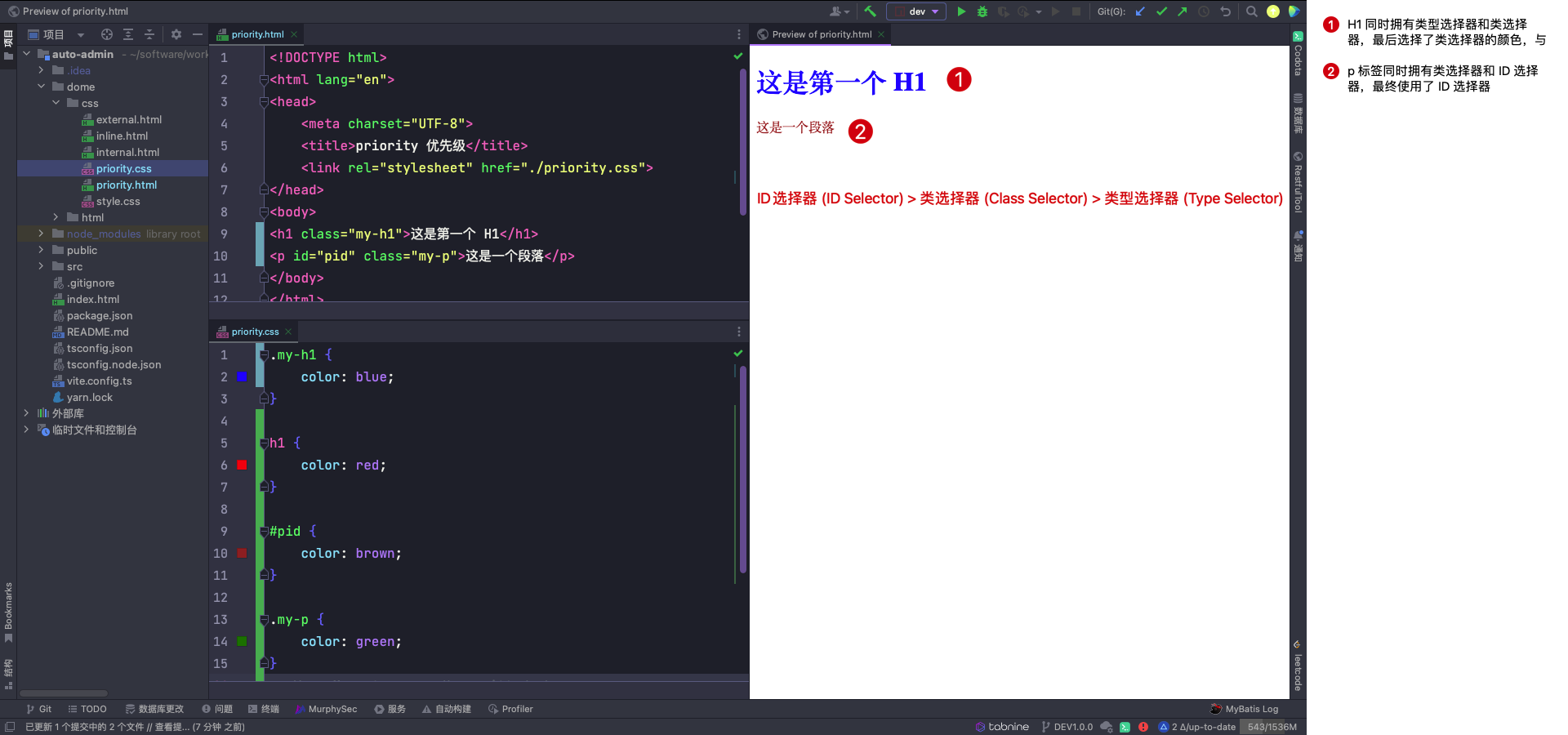Viewport: 1568px width, 735px height.
Task: Select the Preview of priority.html tab
Action: [821, 34]
